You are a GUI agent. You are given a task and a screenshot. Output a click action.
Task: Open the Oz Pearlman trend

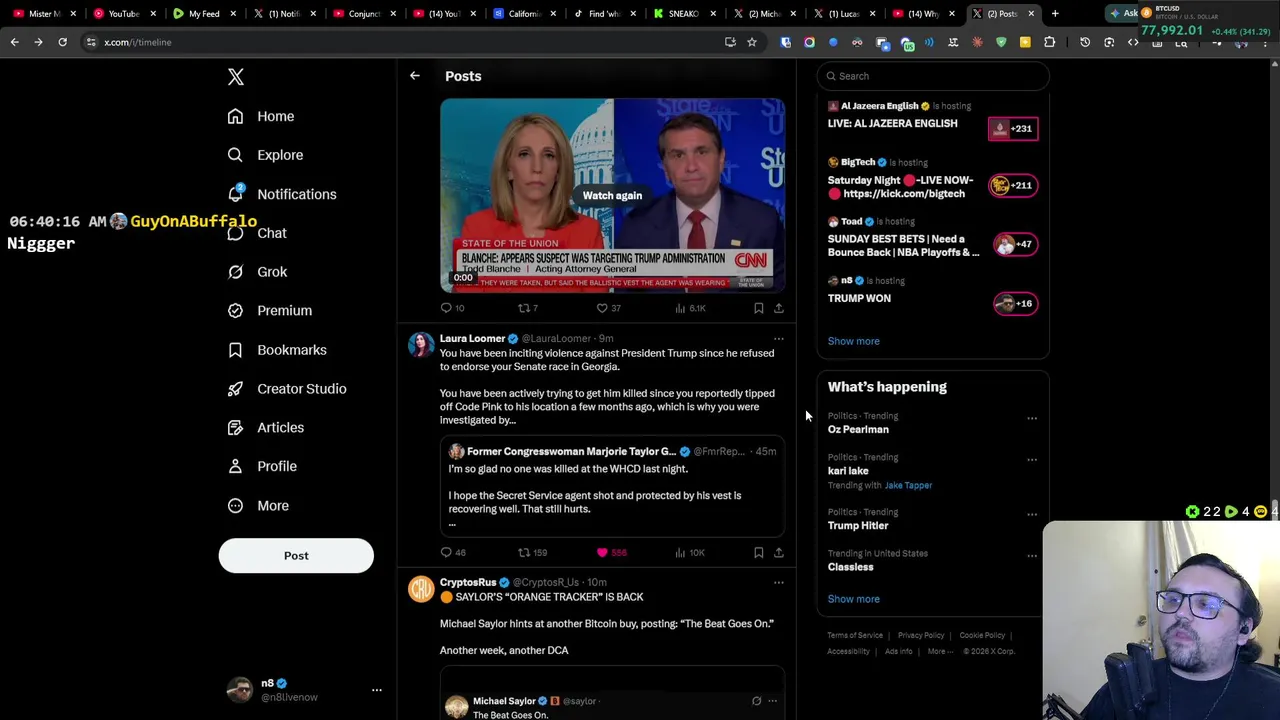[858, 430]
